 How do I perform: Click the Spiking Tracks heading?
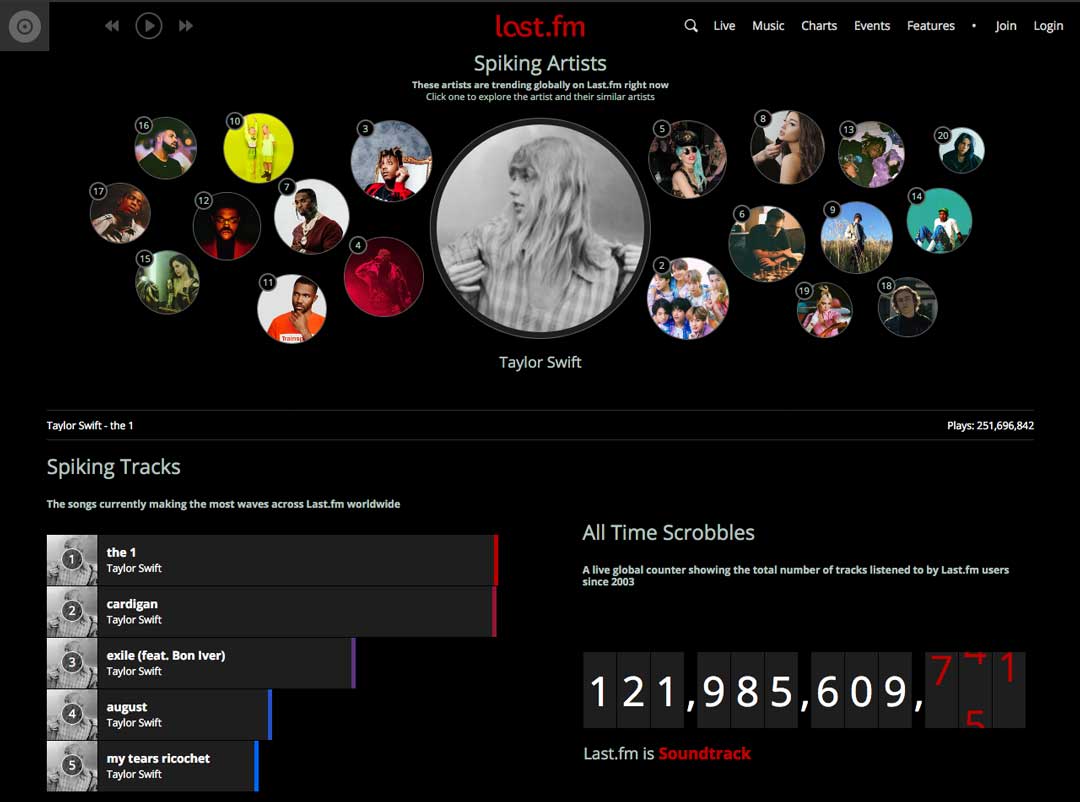pyautogui.click(x=114, y=467)
